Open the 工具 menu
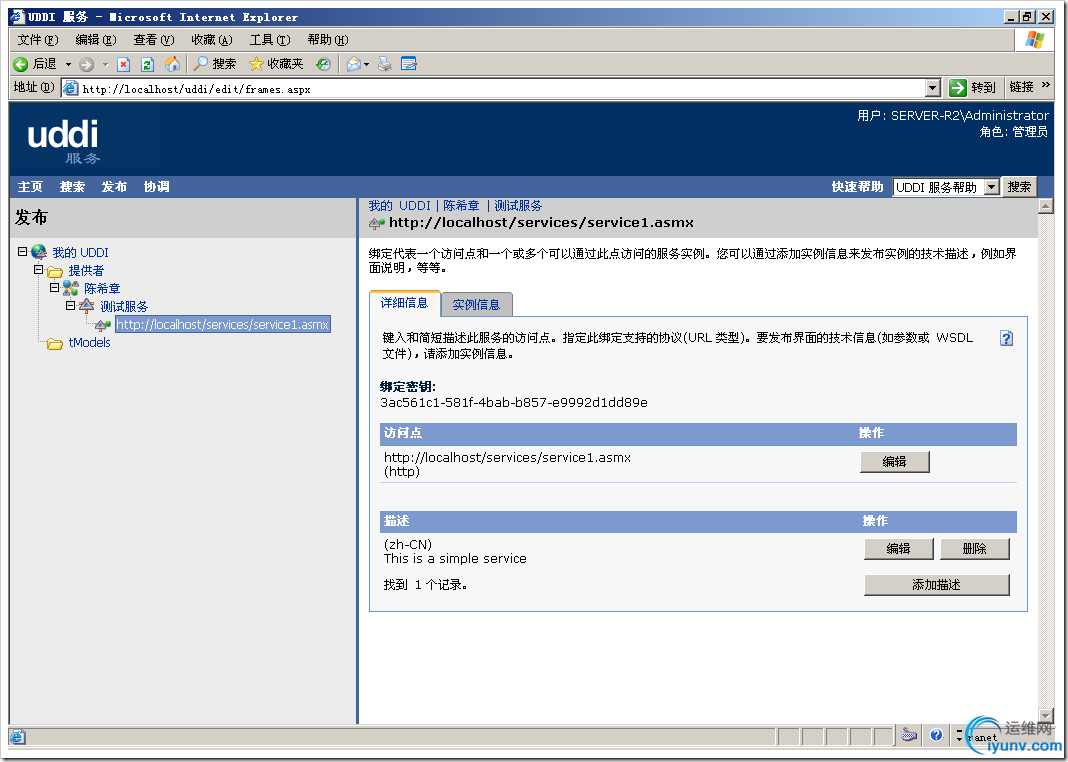The image size is (1068, 762). coord(270,40)
